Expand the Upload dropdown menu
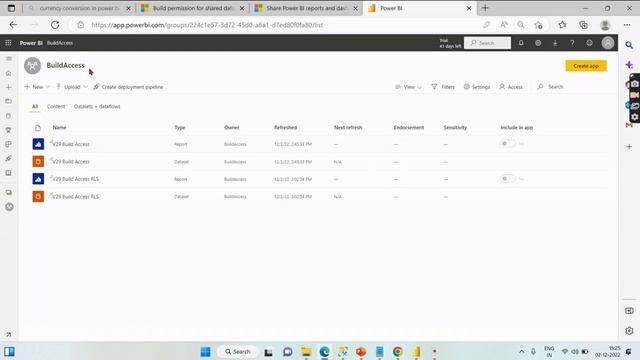640x360 pixels. click(72, 87)
